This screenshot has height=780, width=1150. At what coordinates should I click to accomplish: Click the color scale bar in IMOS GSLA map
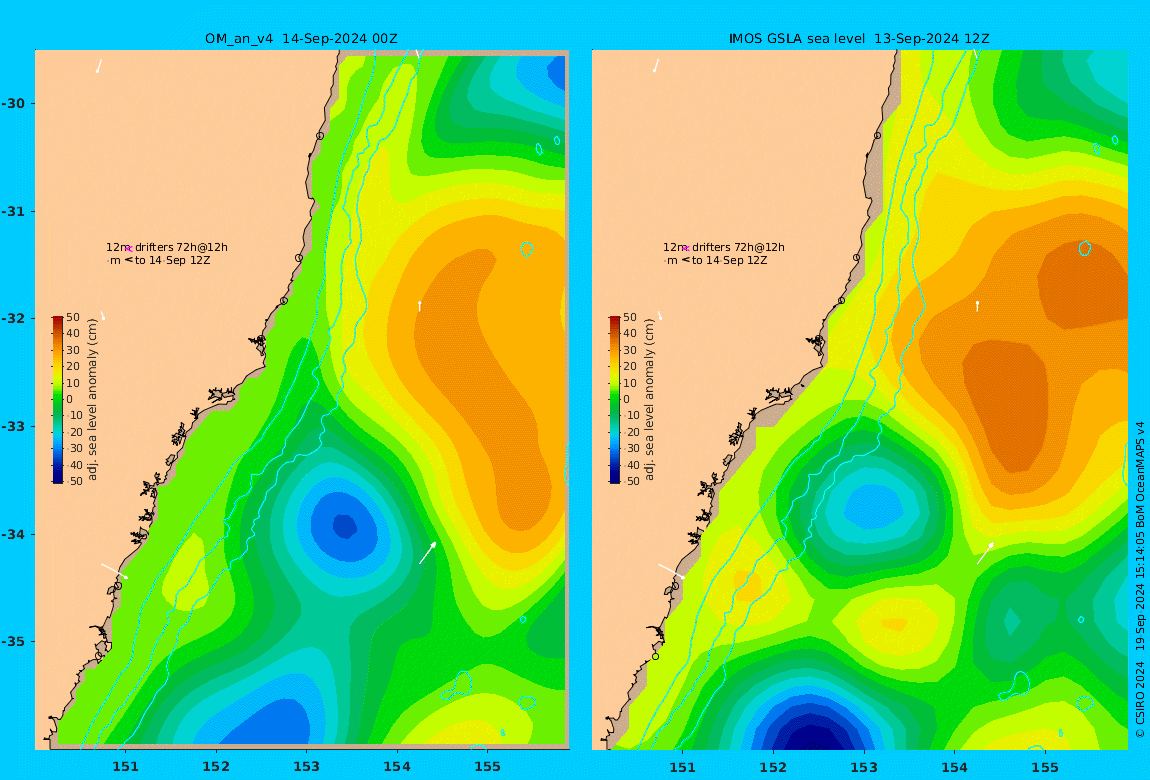pyautogui.click(x=615, y=400)
